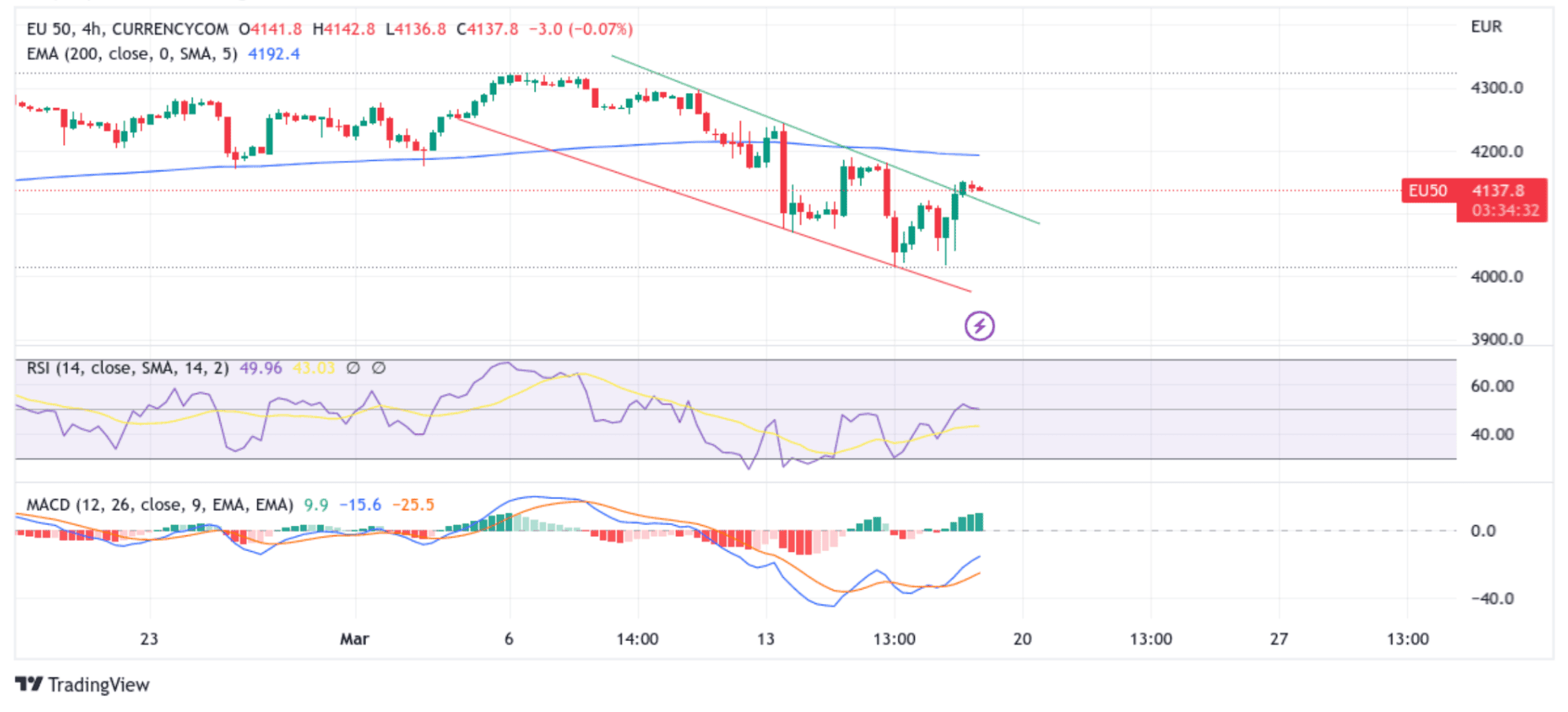Click the MACD signal value -25.5
This screenshot has width=1568, height=712.
coord(413,505)
